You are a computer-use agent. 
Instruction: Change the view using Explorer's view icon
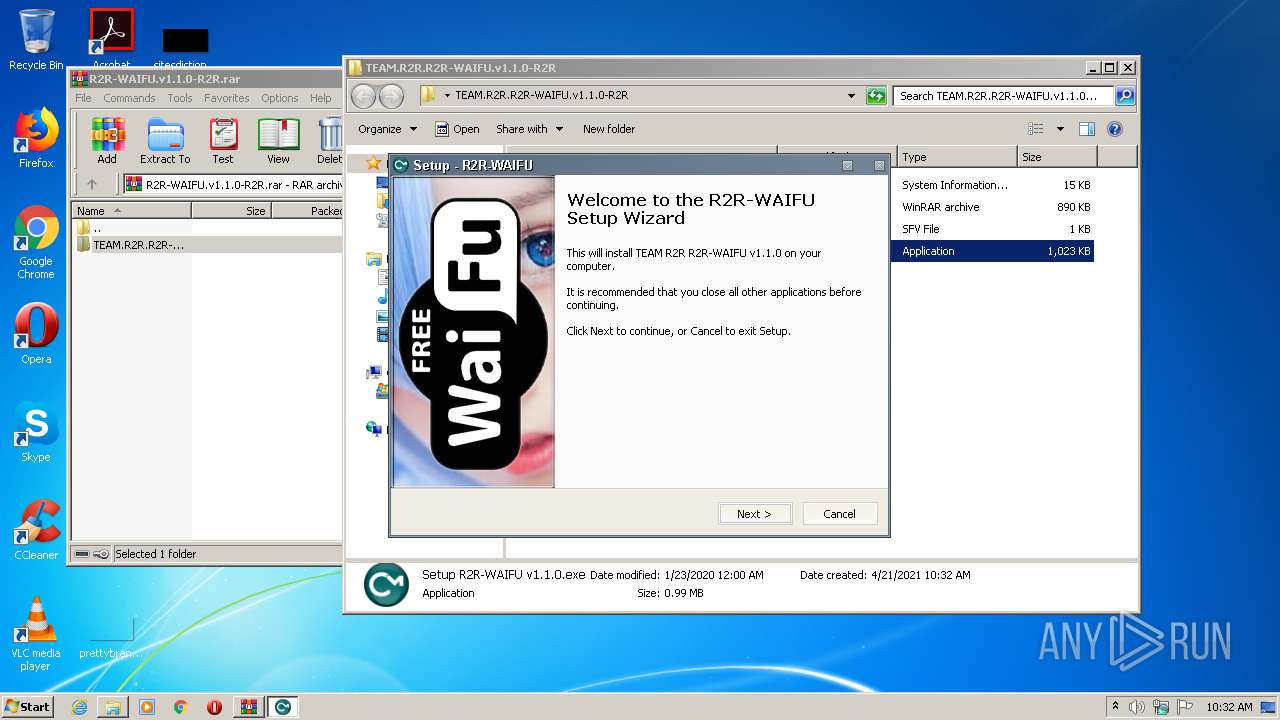pos(1036,129)
